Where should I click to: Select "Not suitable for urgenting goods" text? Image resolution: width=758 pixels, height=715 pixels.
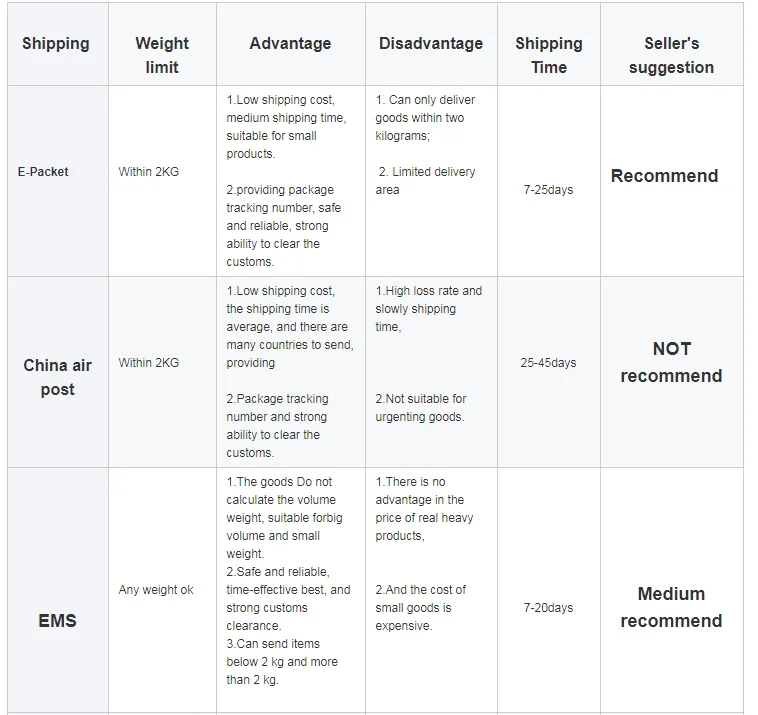click(x=421, y=408)
